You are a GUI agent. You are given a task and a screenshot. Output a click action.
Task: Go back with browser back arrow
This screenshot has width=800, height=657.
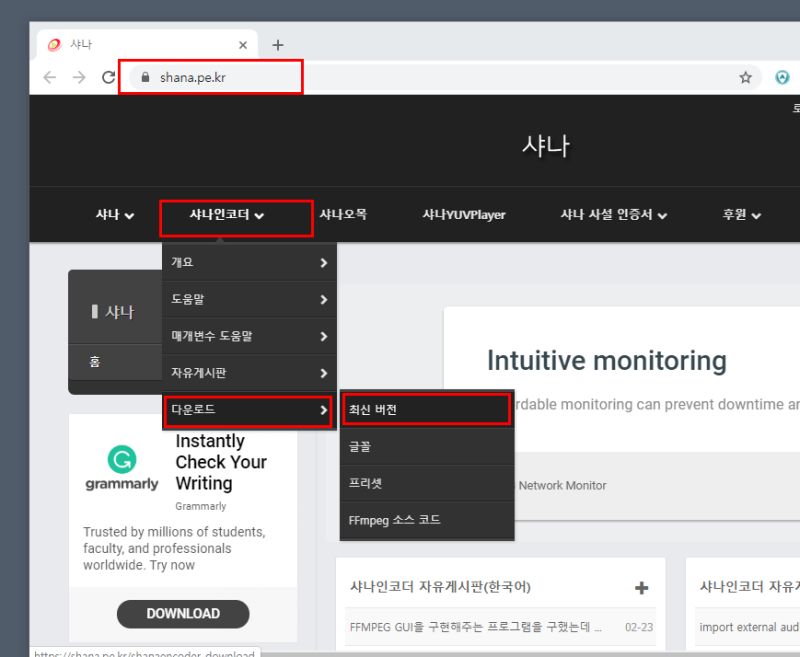[x=49, y=78]
